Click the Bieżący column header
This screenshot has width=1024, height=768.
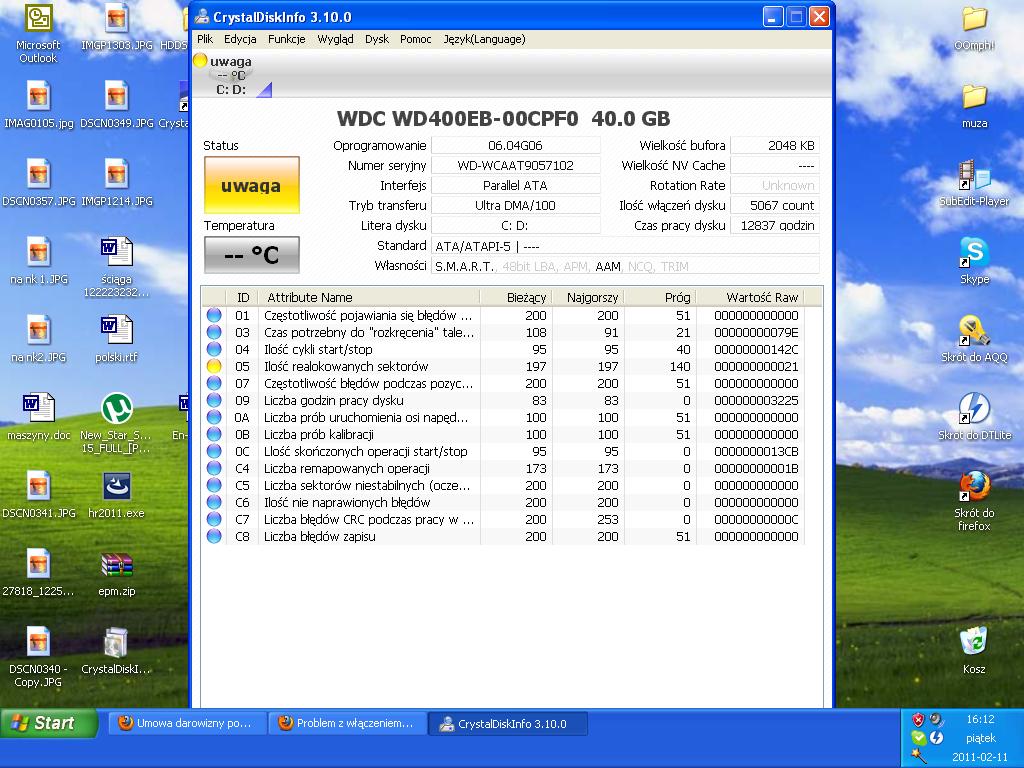[x=516, y=297]
